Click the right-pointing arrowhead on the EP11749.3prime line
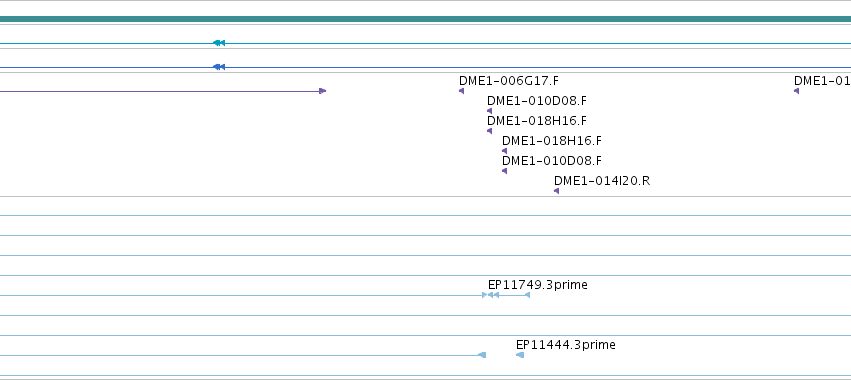Screen dimensions: 851x380 485,295
